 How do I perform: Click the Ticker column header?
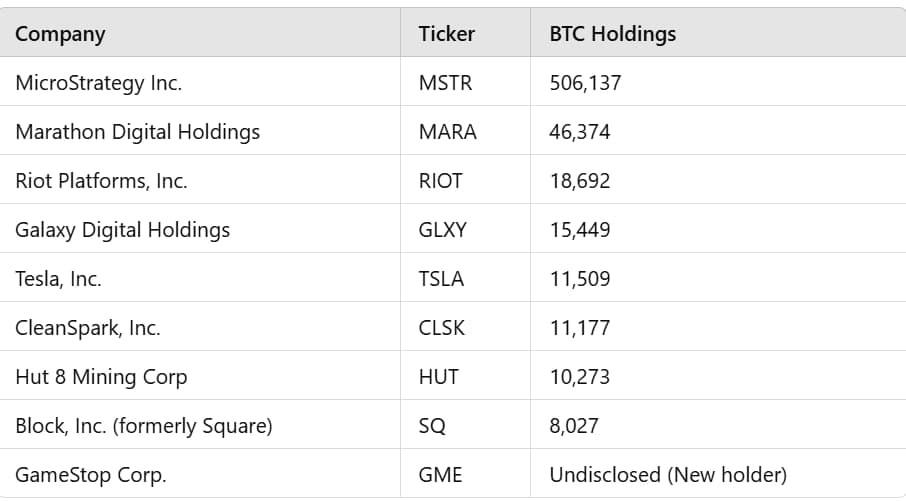coord(446,34)
